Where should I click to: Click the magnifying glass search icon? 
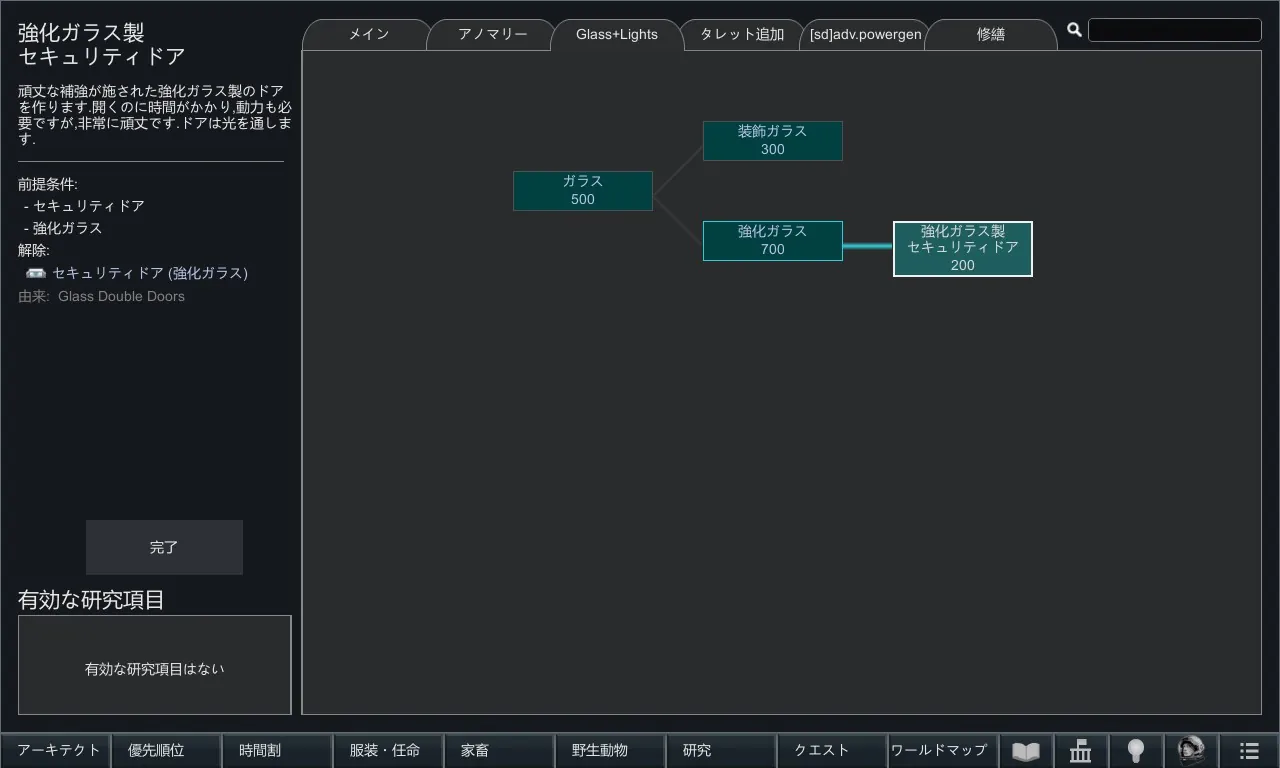1074,30
